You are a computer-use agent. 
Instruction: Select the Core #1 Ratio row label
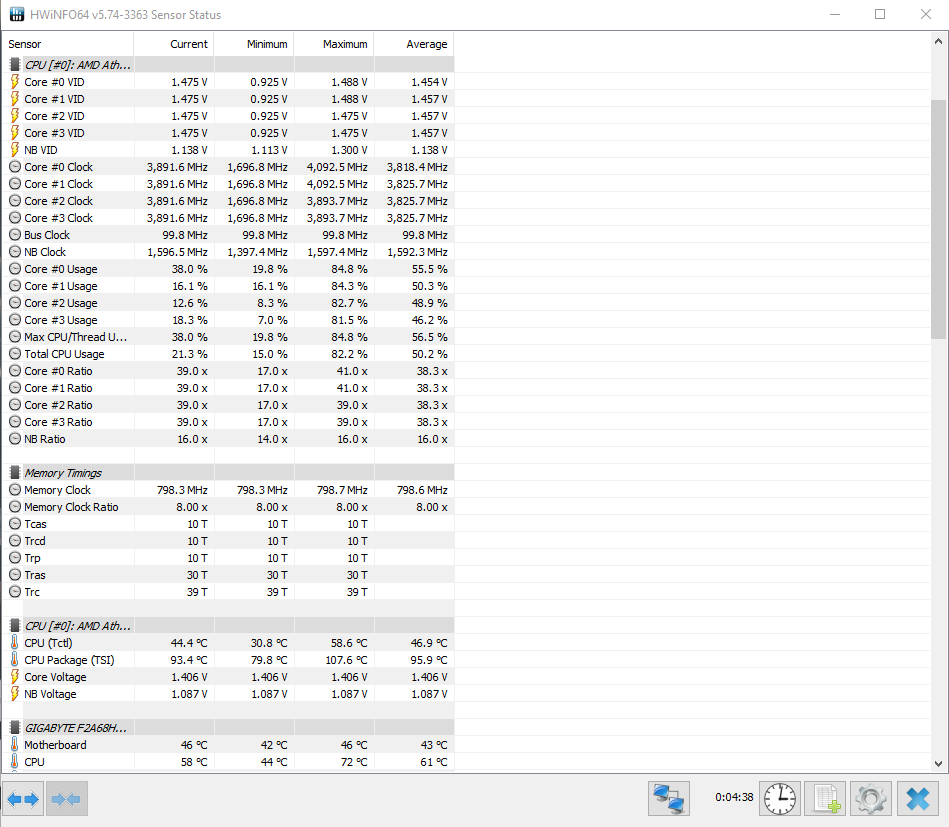coord(58,387)
